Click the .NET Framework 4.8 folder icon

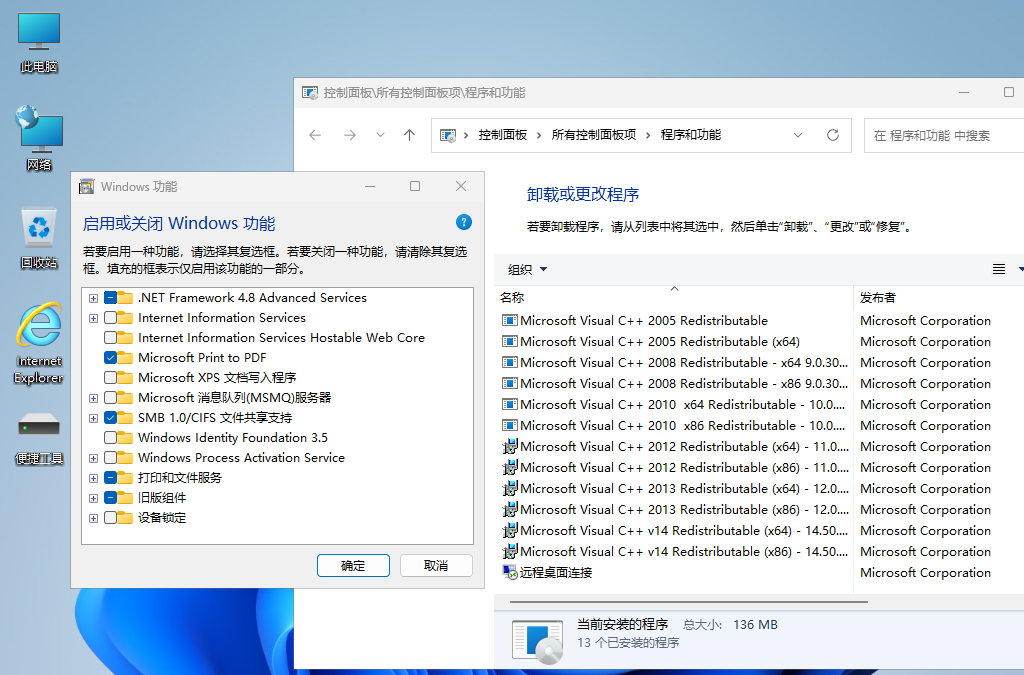click(x=125, y=298)
